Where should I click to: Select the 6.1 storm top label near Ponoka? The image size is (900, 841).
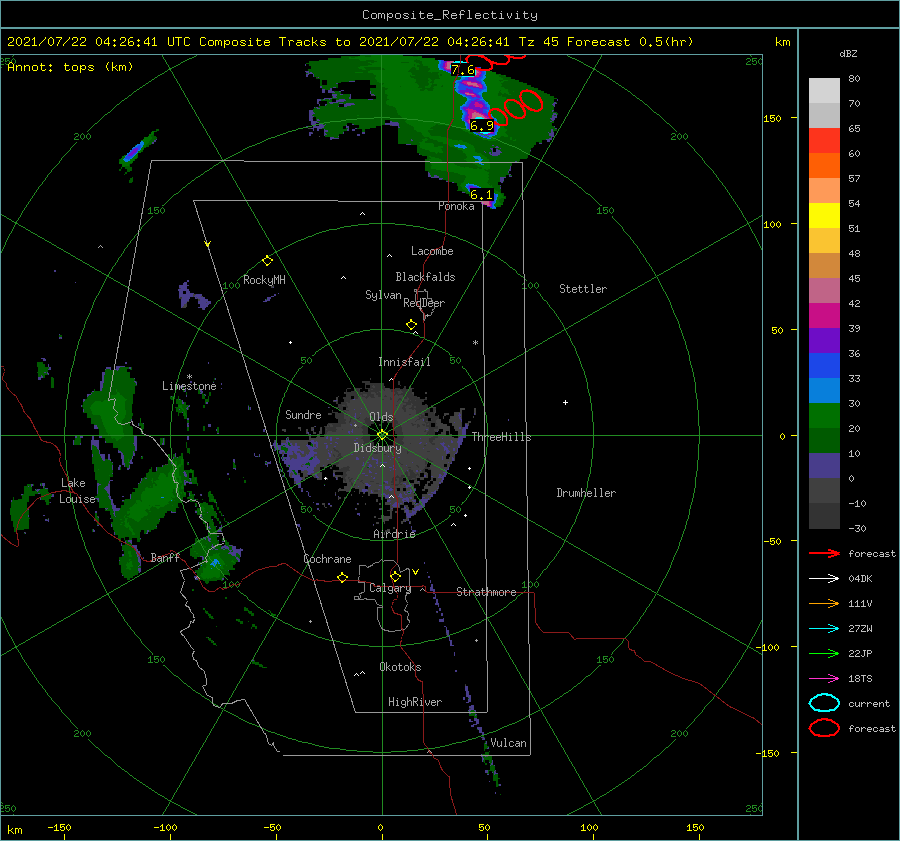(481, 195)
